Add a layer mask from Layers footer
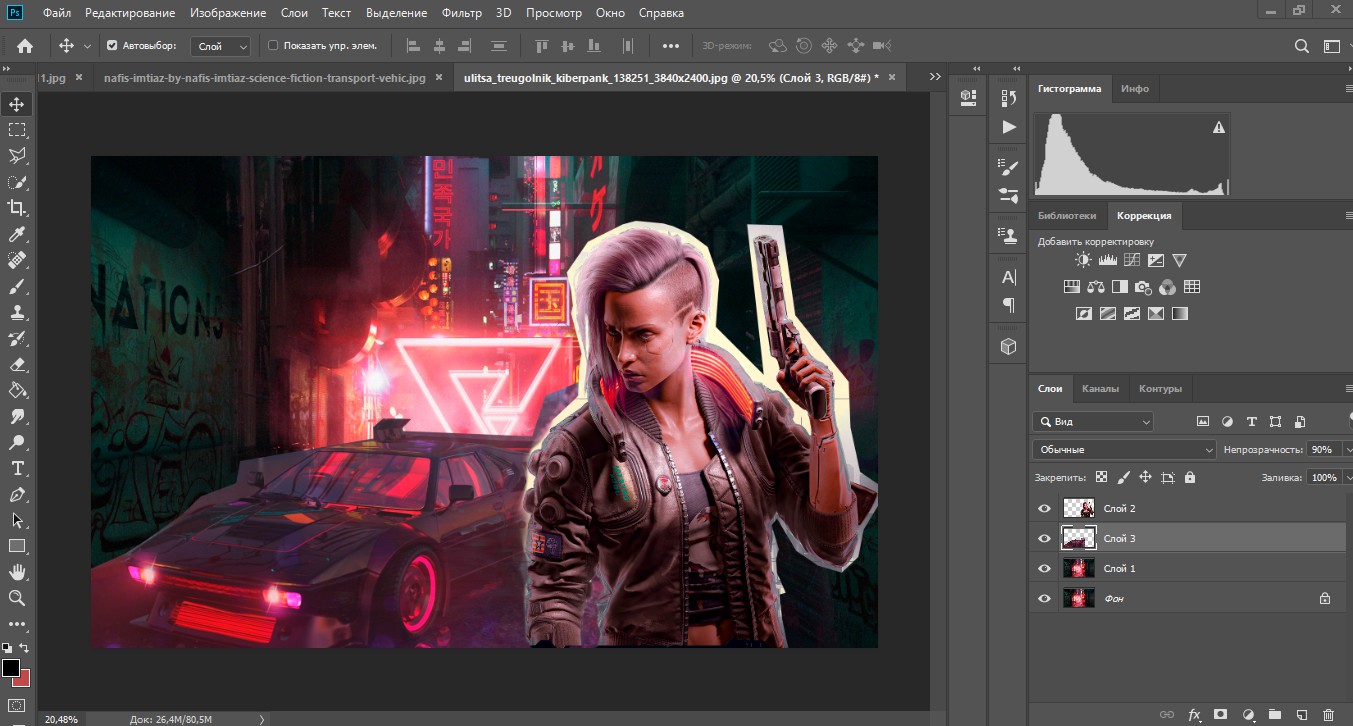This screenshot has width=1353, height=726. click(1220, 715)
